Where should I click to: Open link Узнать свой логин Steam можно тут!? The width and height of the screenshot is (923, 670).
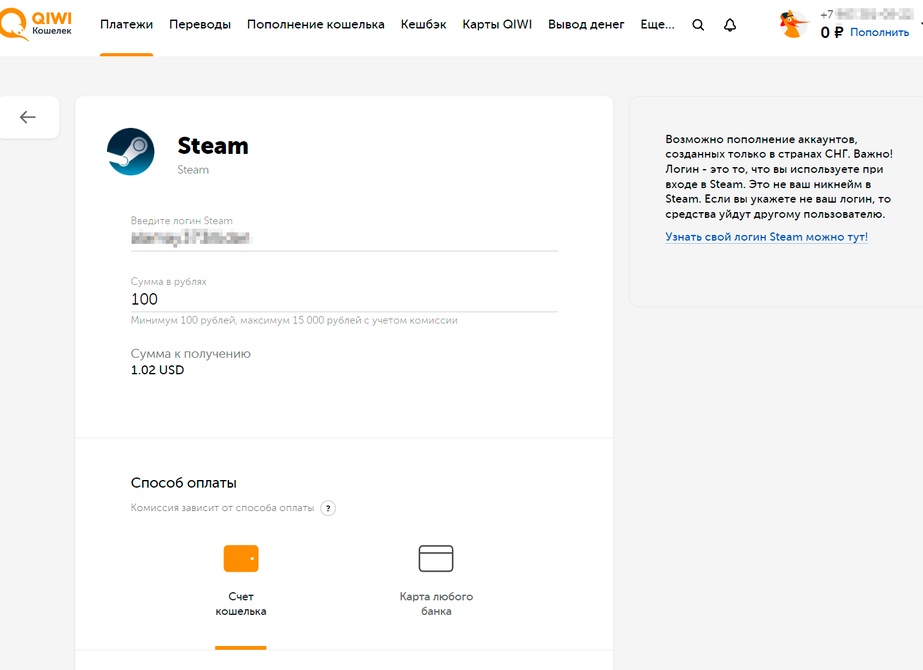[766, 237]
